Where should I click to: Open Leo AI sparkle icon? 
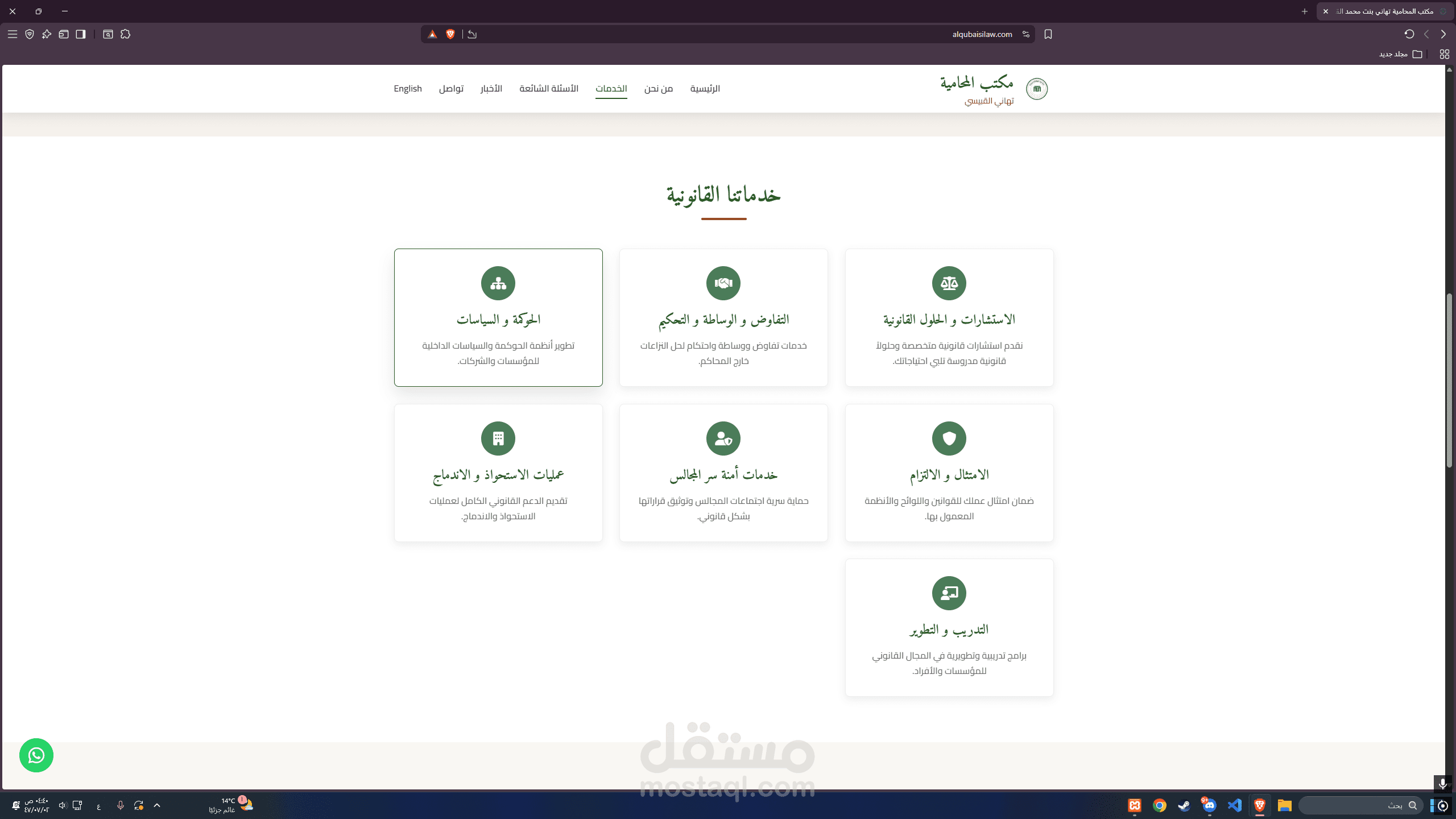click(x=47, y=34)
